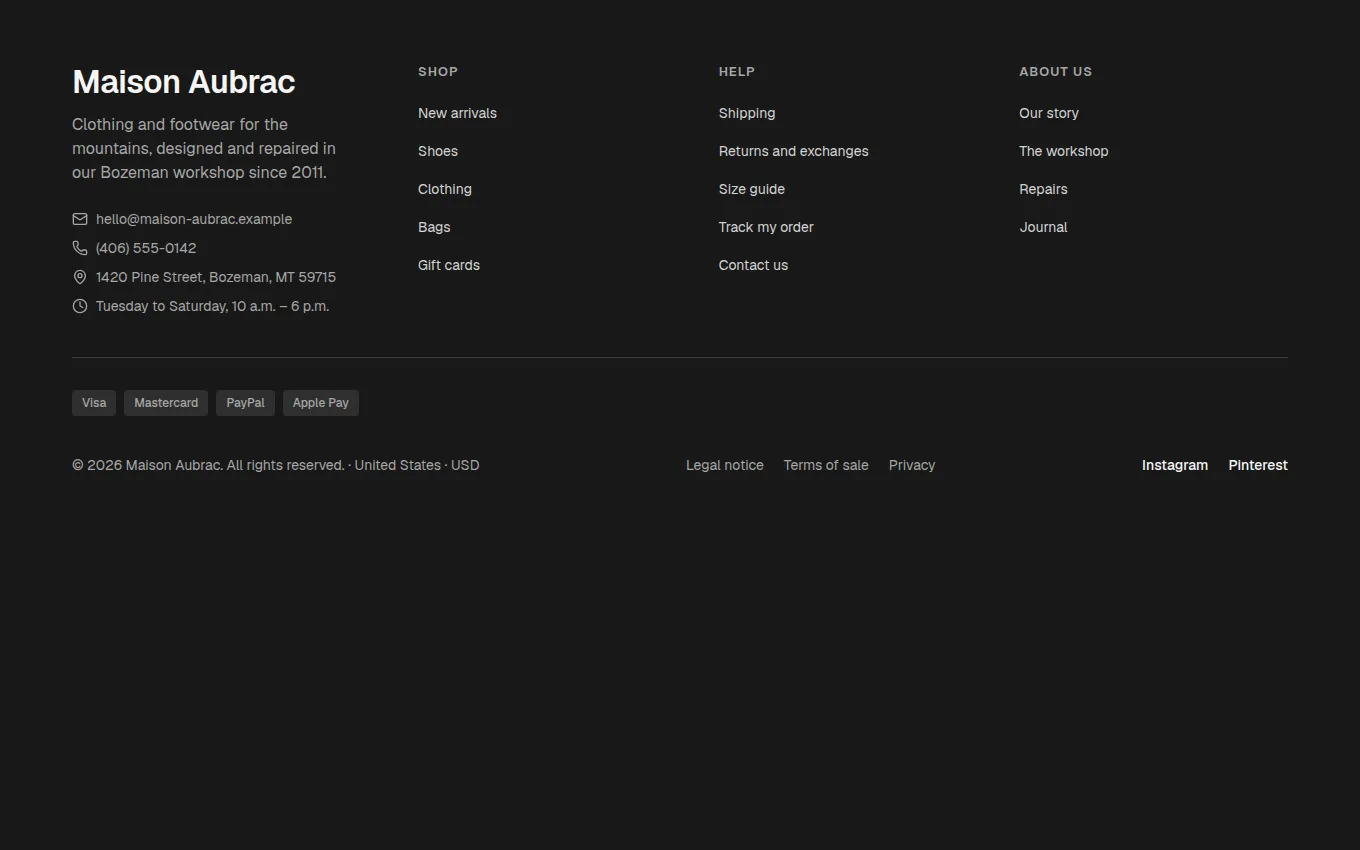Open the Size guide
The width and height of the screenshot is (1360, 850).
pyautogui.click(x=752, y=189)
